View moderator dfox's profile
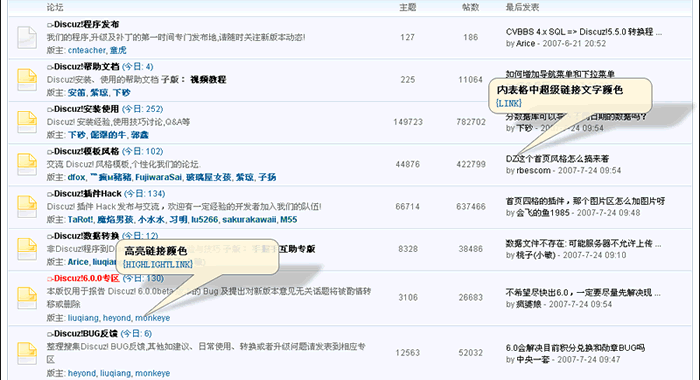The width and height of the screenshot is (700, 380). pos(76,177)
